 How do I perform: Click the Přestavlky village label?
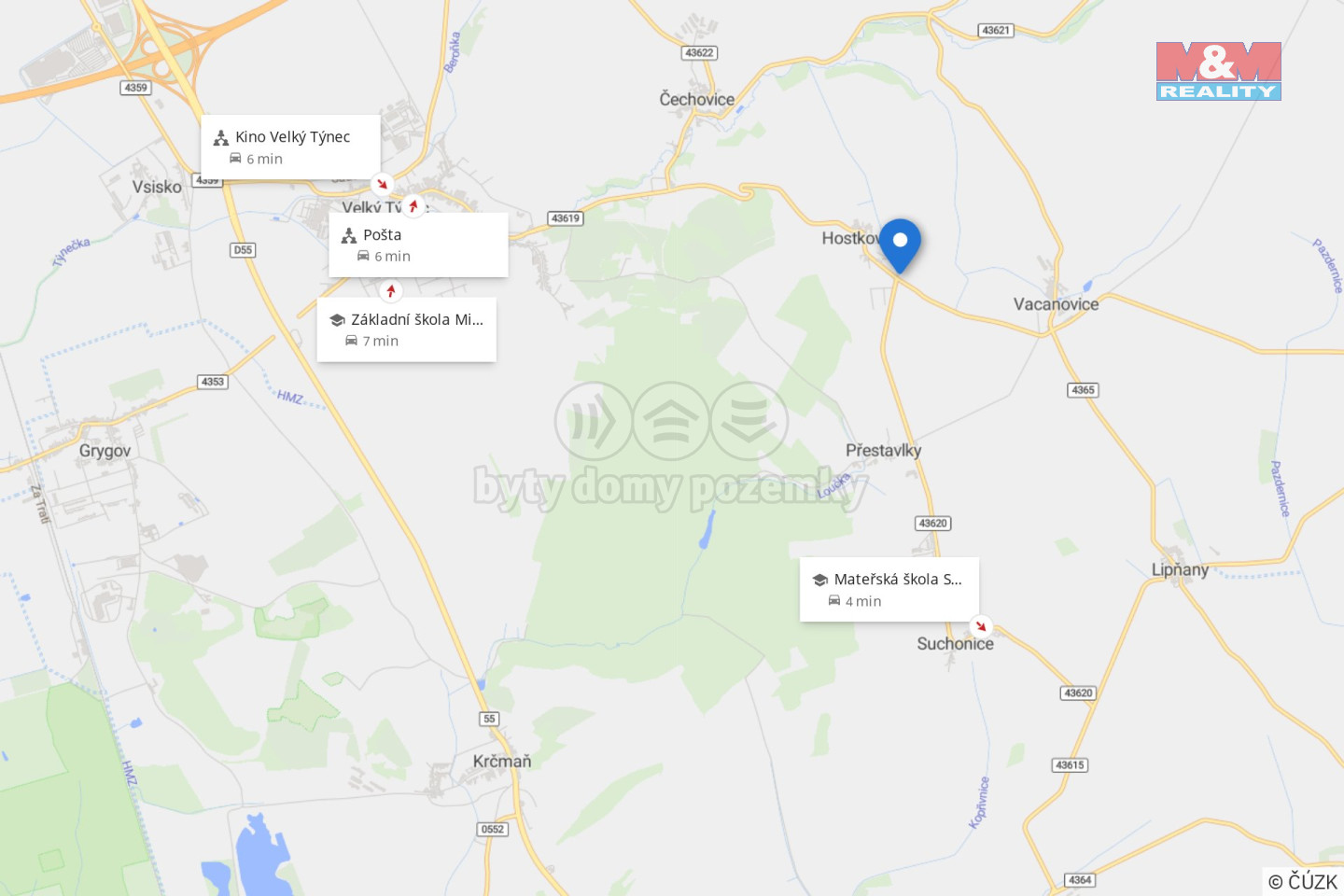click(x=884, y=451)
